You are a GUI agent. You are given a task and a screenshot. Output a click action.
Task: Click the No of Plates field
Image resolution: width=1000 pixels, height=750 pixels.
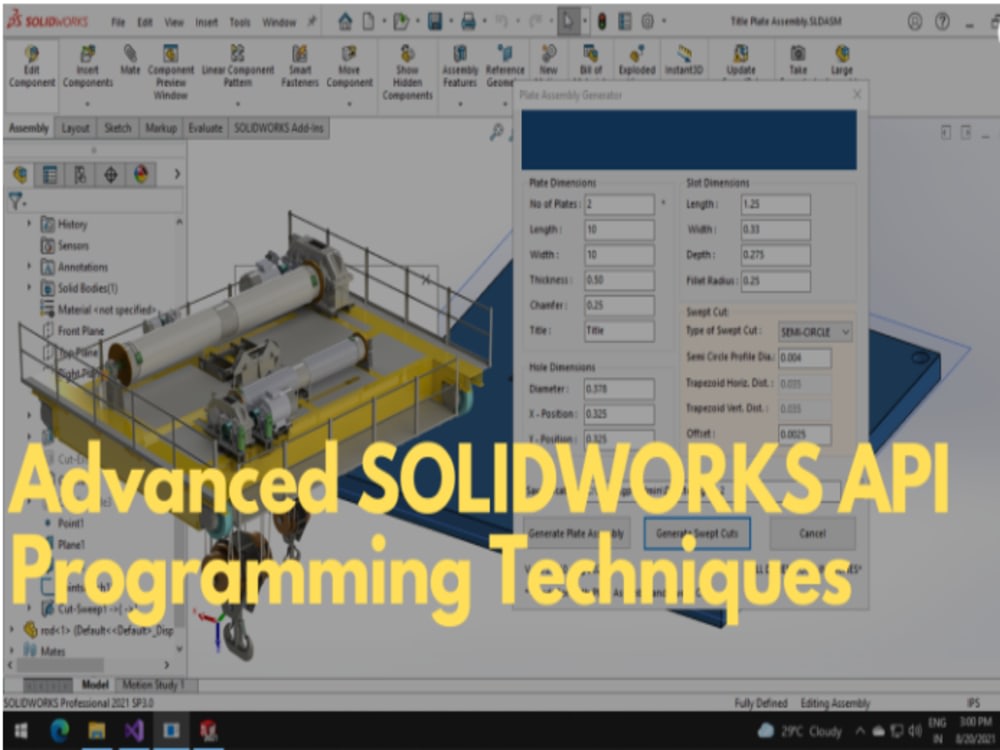click(x=619, y=204)
